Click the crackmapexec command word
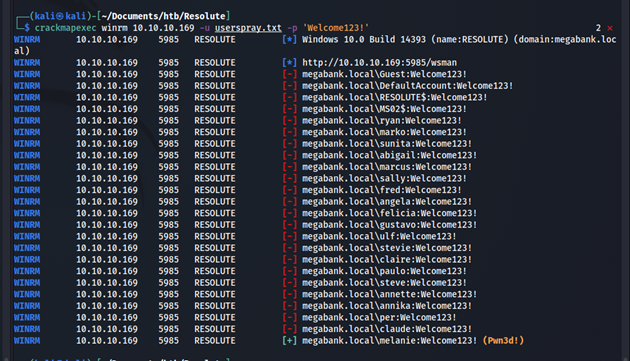630x361 pixels. (65, 28)
